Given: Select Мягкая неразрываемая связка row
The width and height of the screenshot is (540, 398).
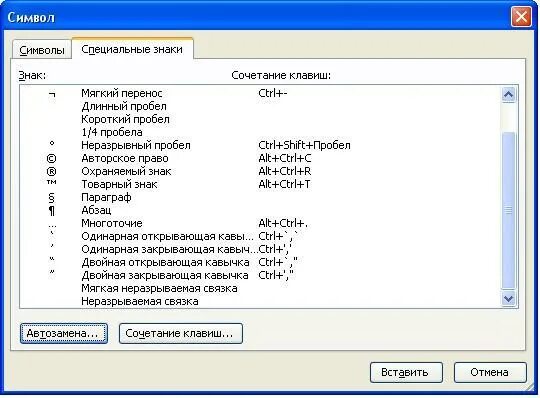Looking at the screenshot, I should [260, 288].
